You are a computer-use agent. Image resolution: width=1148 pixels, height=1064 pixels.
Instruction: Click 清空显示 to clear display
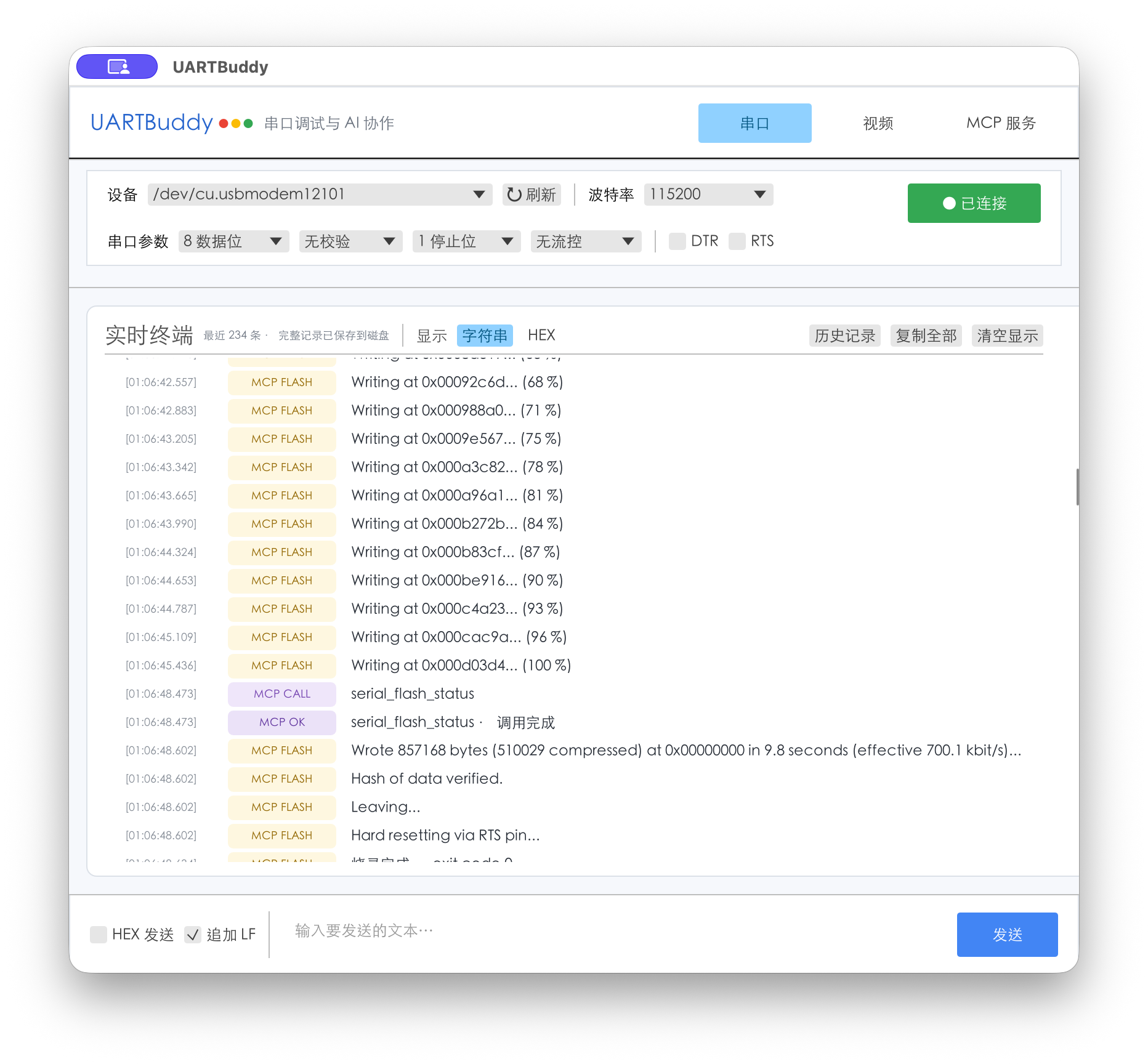[x=1007, y=336]
